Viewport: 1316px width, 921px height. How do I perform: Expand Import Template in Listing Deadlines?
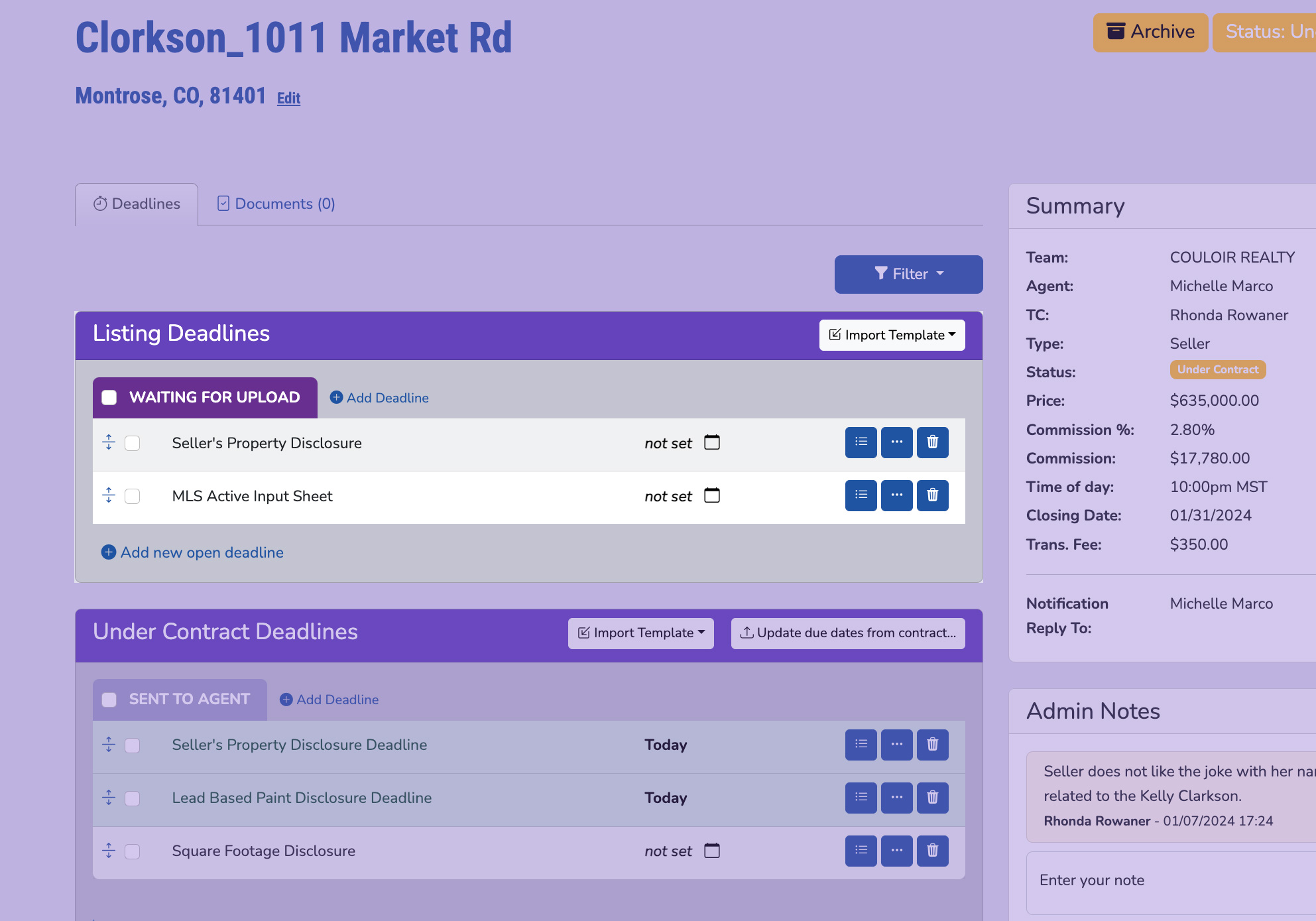892,335
